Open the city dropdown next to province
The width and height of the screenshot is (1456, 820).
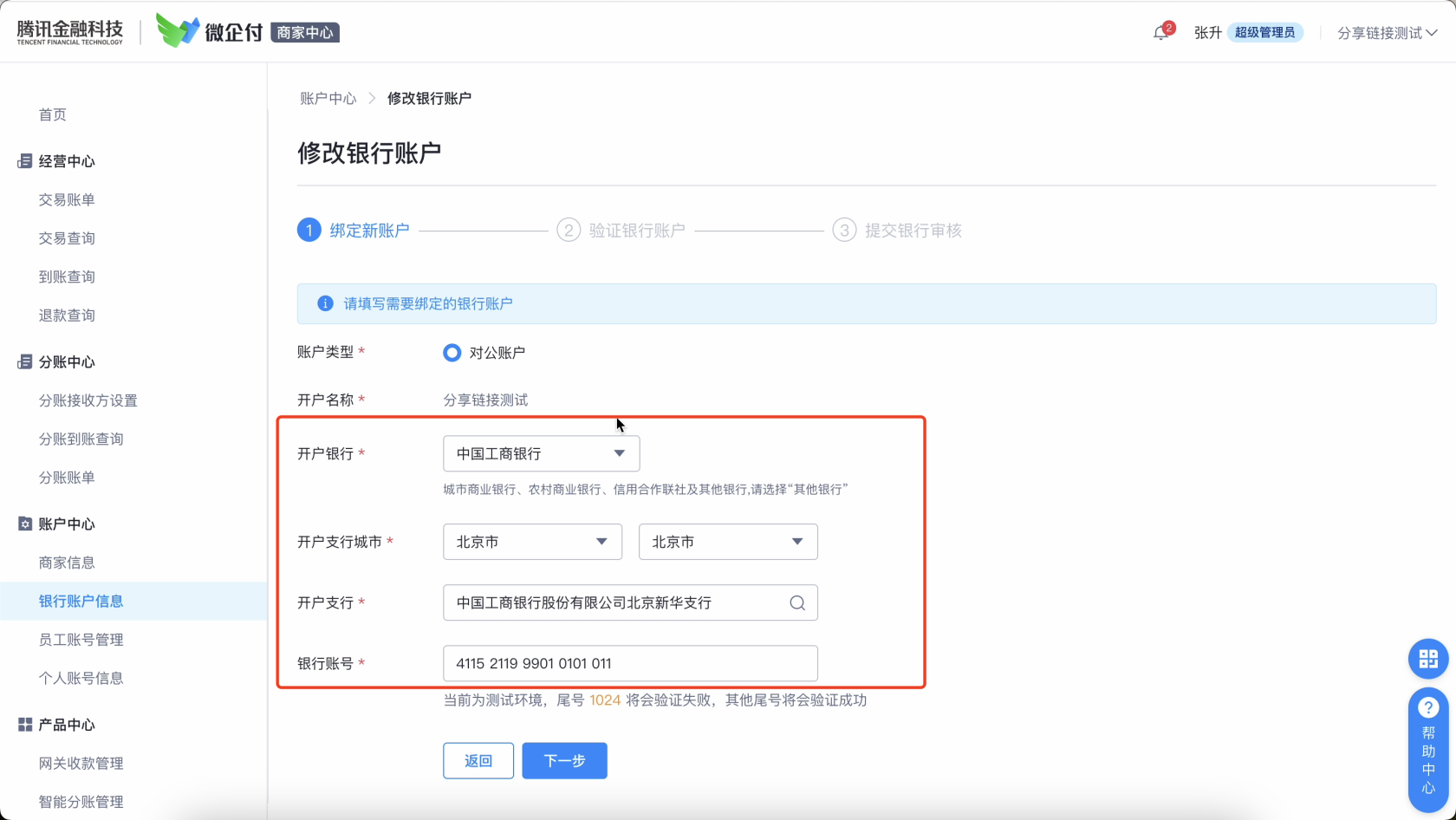(x=728, y=542)
